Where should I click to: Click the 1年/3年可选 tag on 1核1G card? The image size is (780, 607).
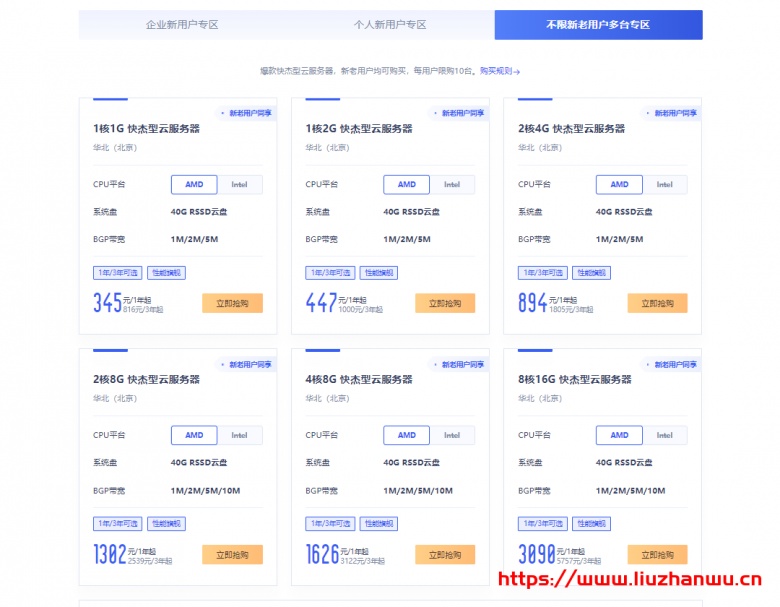tap(117, 273)
